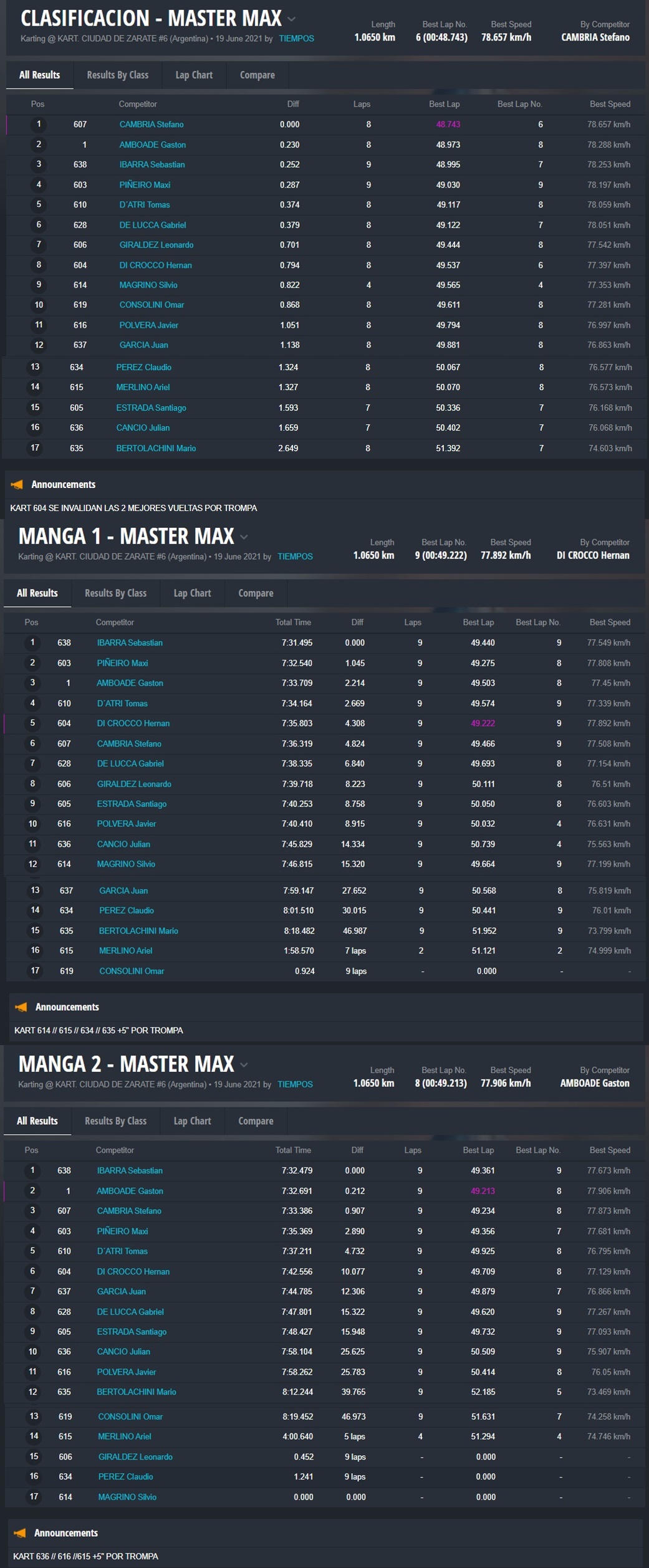The image size is (649, 1568).
Task: Click Total Time column header in Manga 1
Action: [x=293, y=622]
